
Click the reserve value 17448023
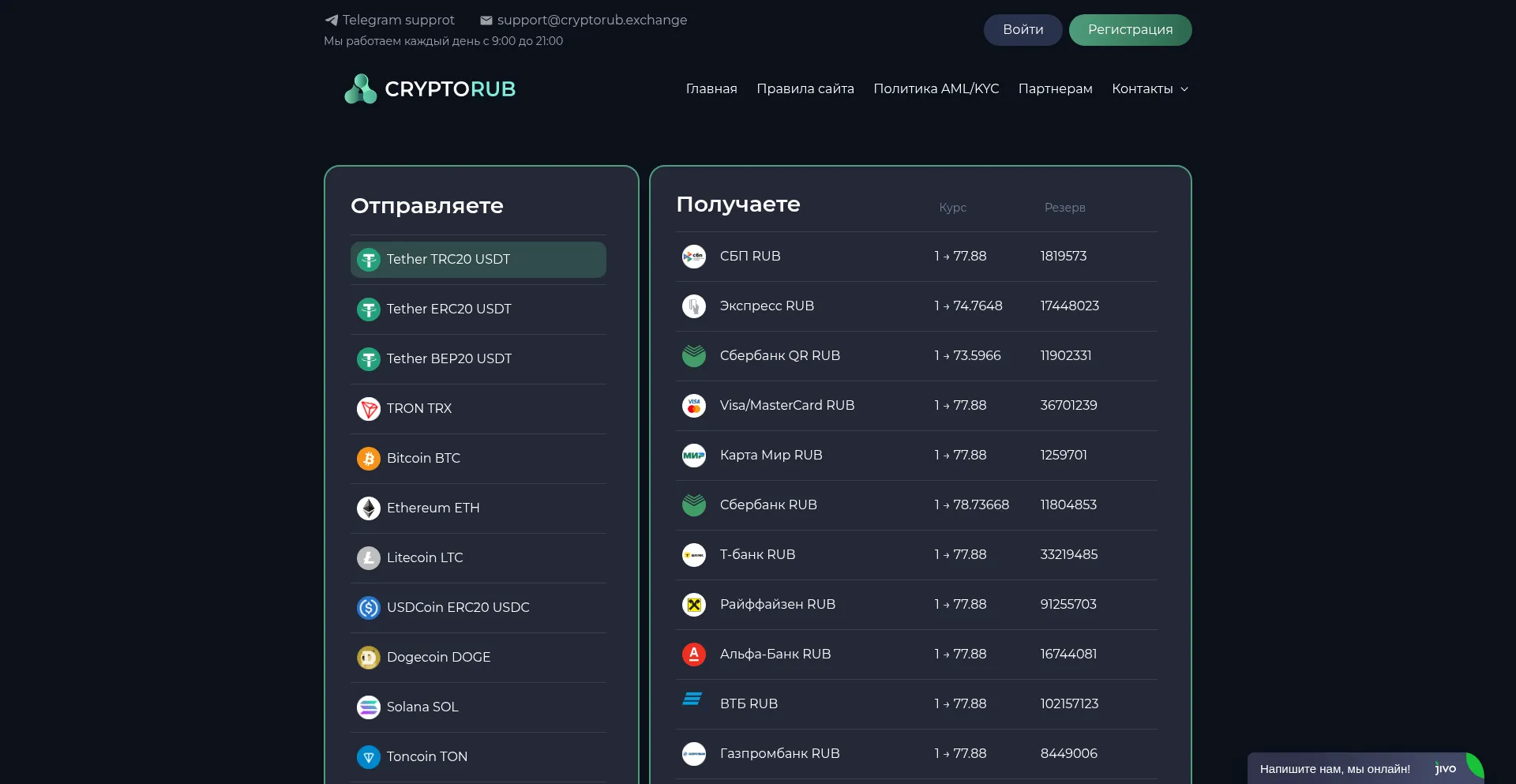coord(1070,306)
